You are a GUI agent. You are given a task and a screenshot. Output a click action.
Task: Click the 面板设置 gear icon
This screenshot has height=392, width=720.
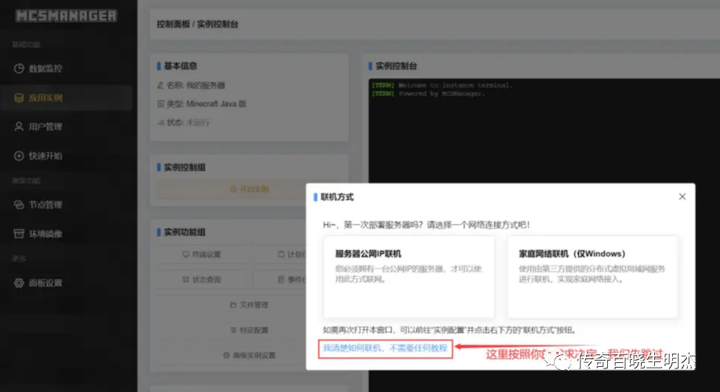pos(19,283)
